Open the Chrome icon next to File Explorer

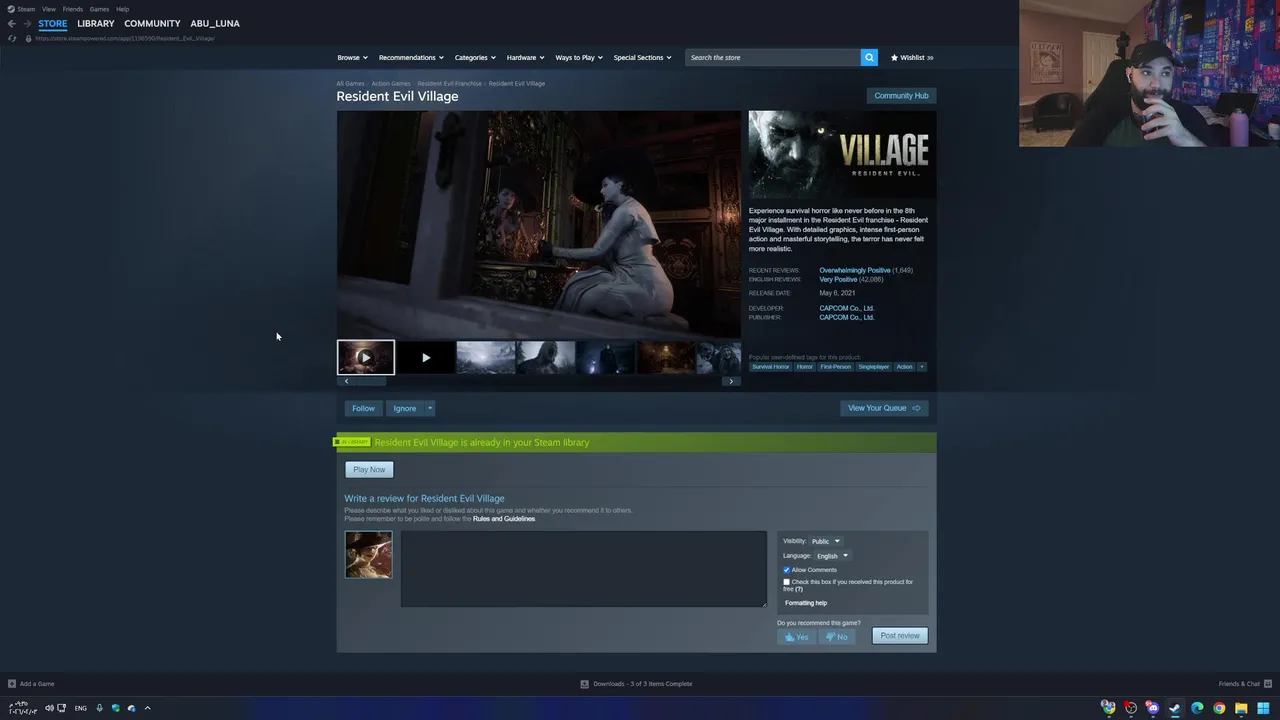(1219, 708)
